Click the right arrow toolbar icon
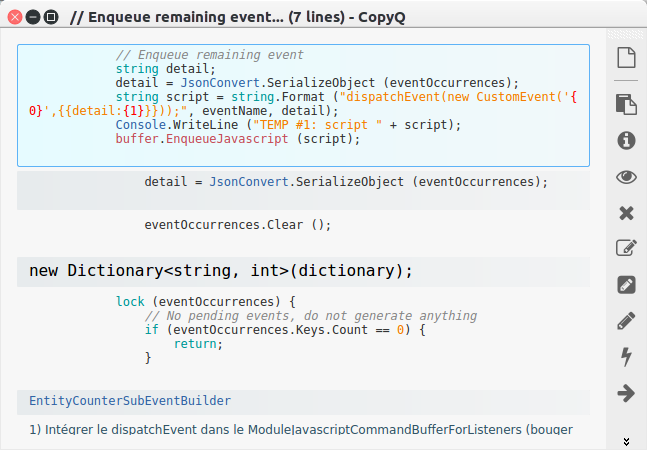Viewport: 647px width, 450px height. click(626, 393)
